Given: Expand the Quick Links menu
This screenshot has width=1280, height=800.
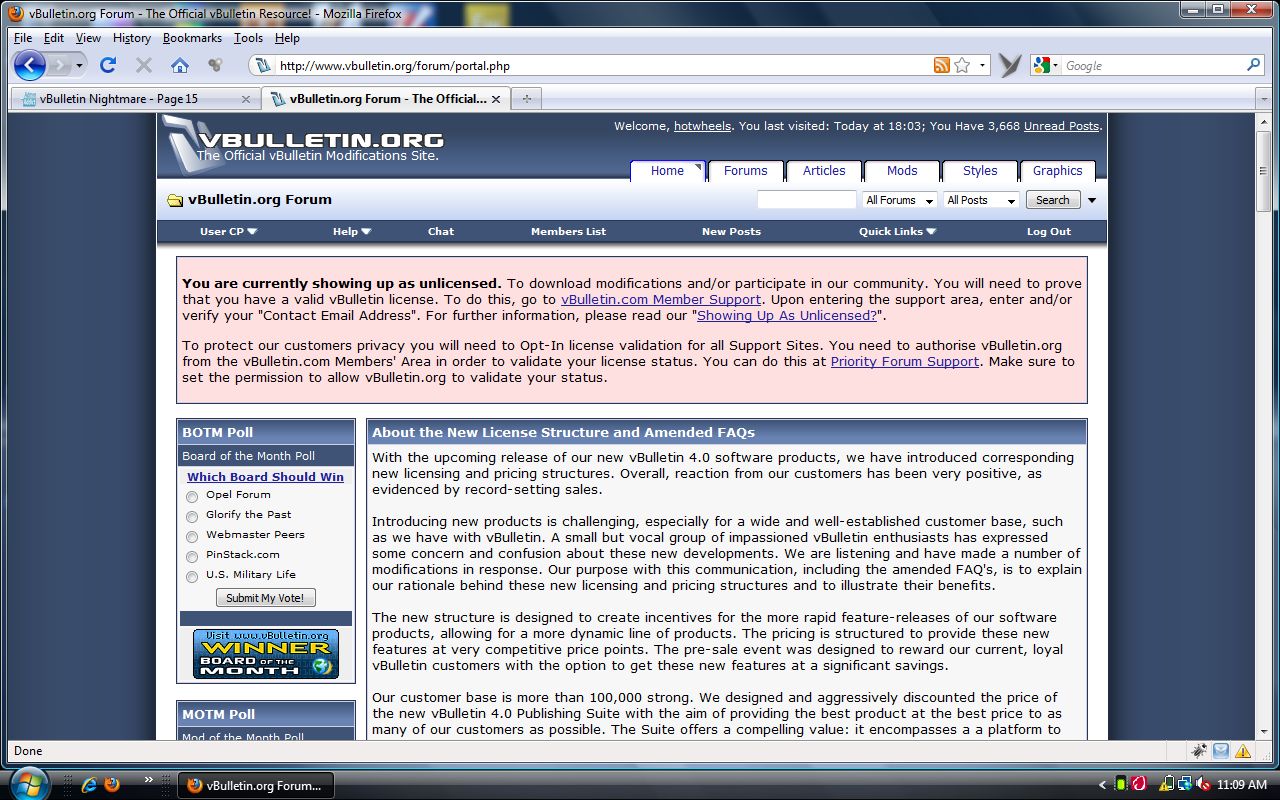Looking at the screenshot, I should 898,231.
